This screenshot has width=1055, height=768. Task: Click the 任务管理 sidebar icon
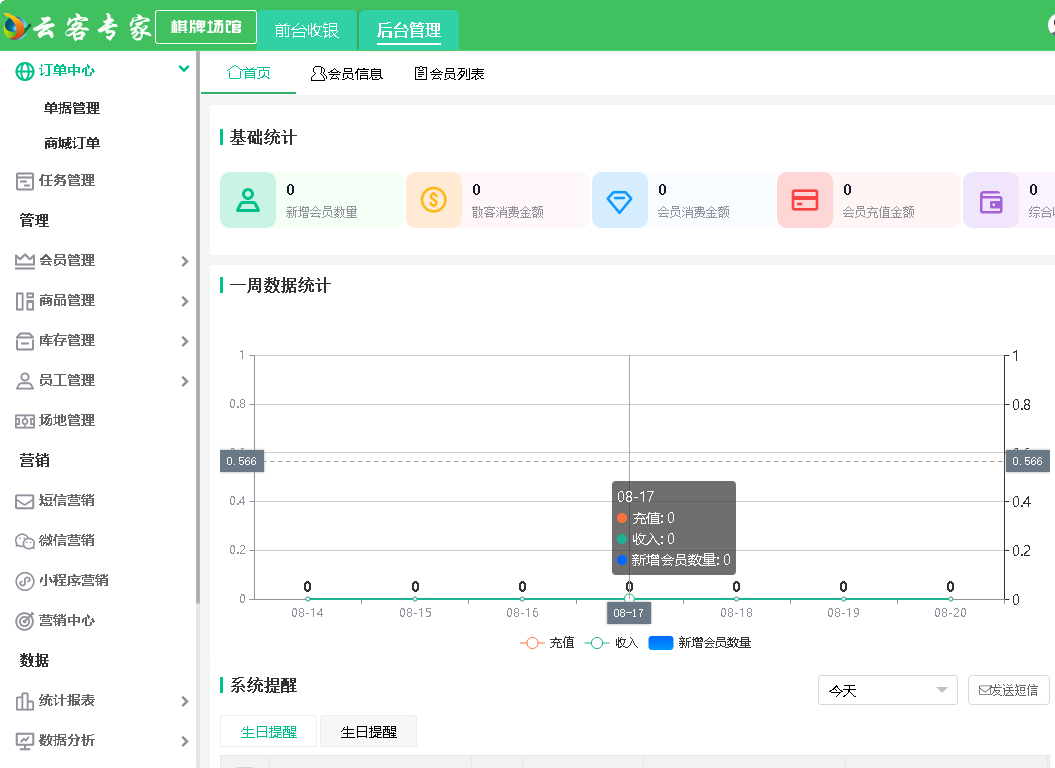[x=25, y=181]
